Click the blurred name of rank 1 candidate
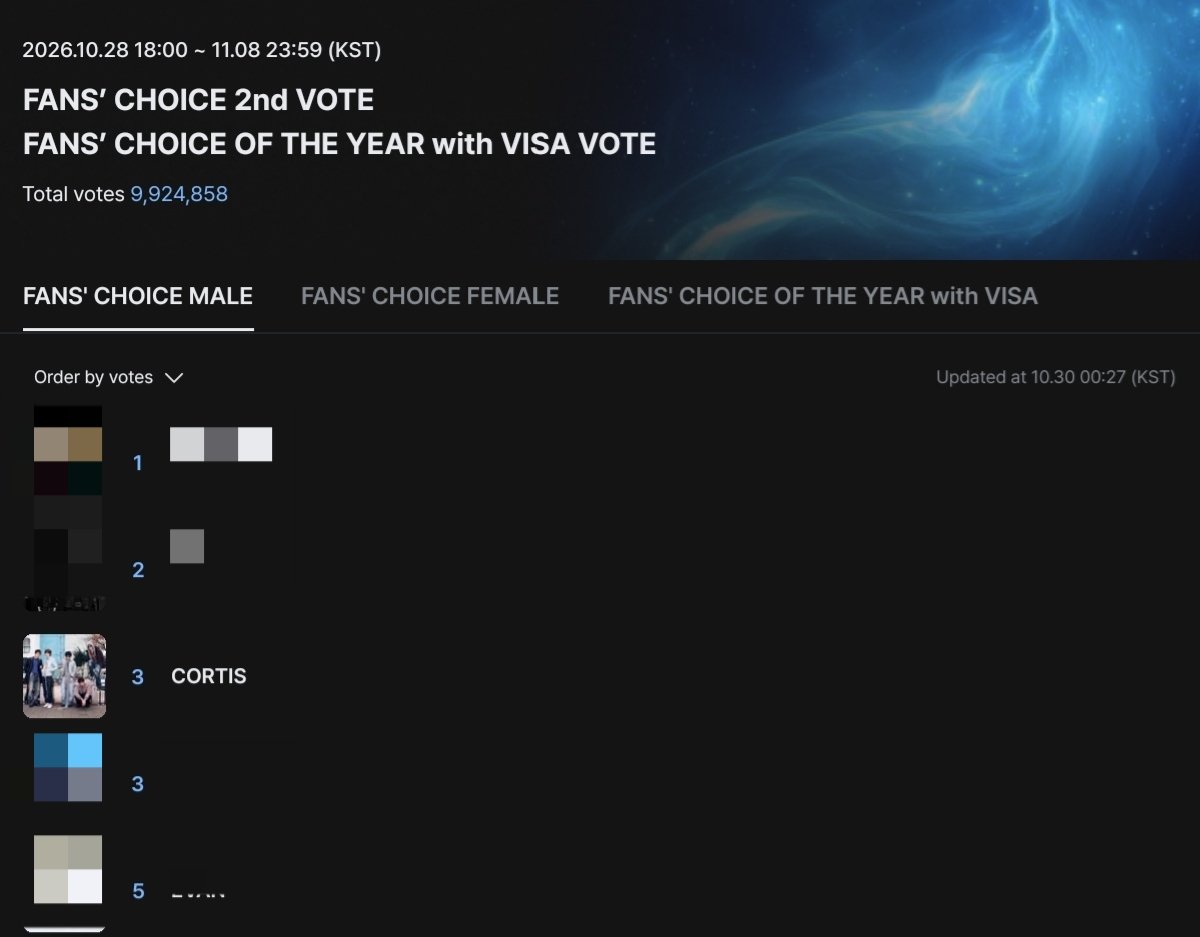Image resolution: width=1200 pixels, height=937 pixels. coord(221,444)
